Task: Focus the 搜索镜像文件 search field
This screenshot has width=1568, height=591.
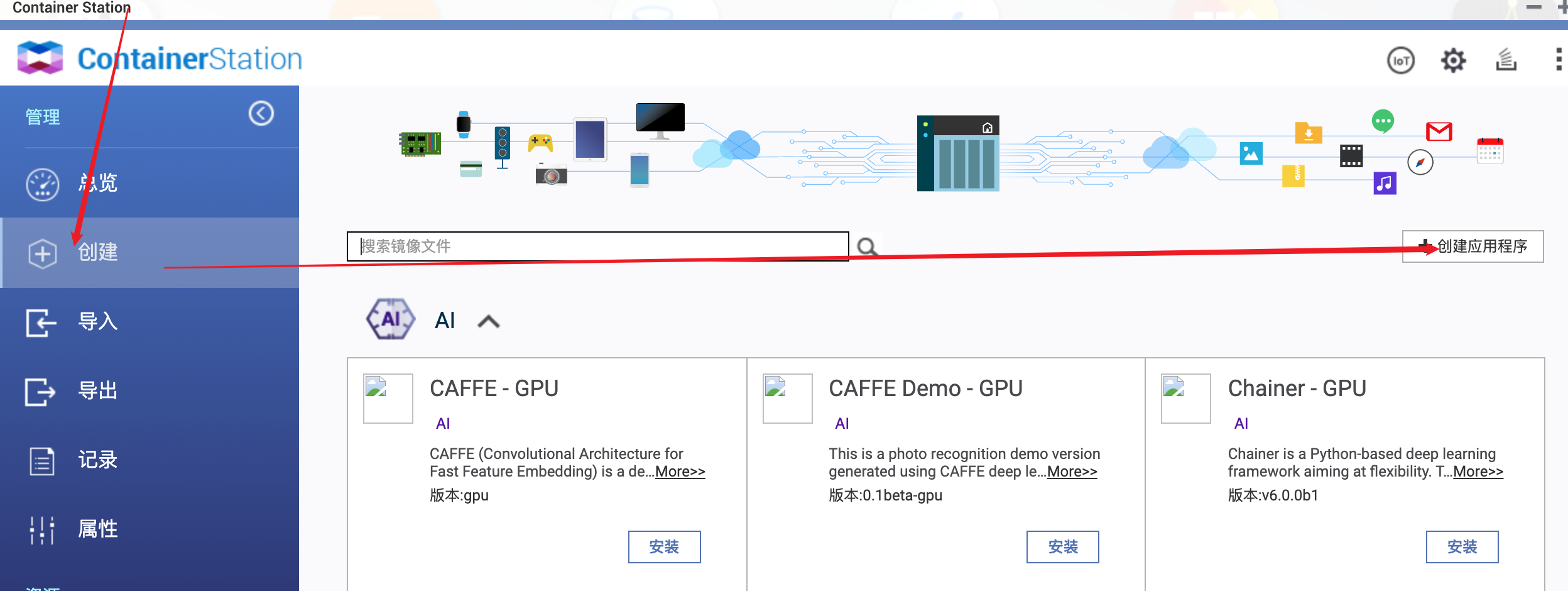Action: tap(597, 246)
